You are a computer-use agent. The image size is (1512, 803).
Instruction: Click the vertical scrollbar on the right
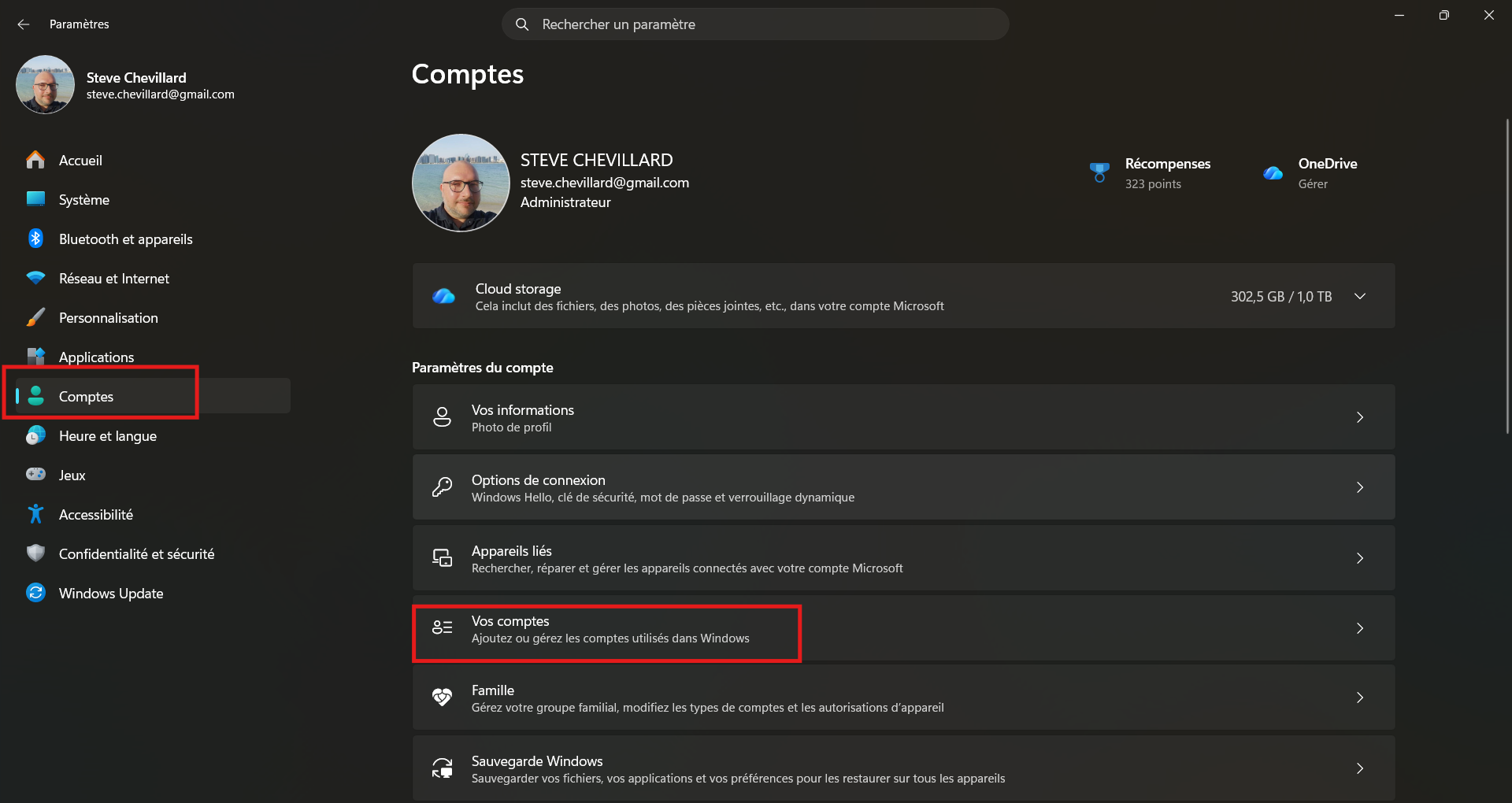[1507, 276]
